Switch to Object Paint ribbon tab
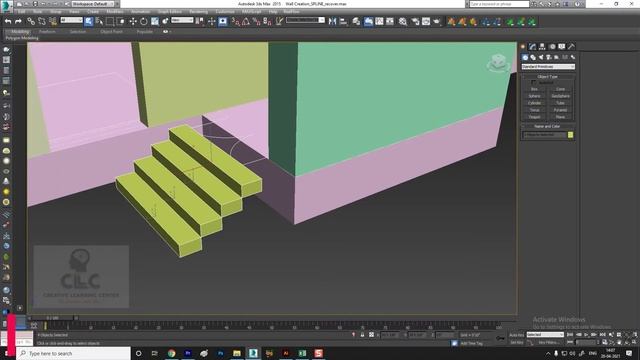The width and height of the screenshot is (640, 360). click(x=111, y=31)
